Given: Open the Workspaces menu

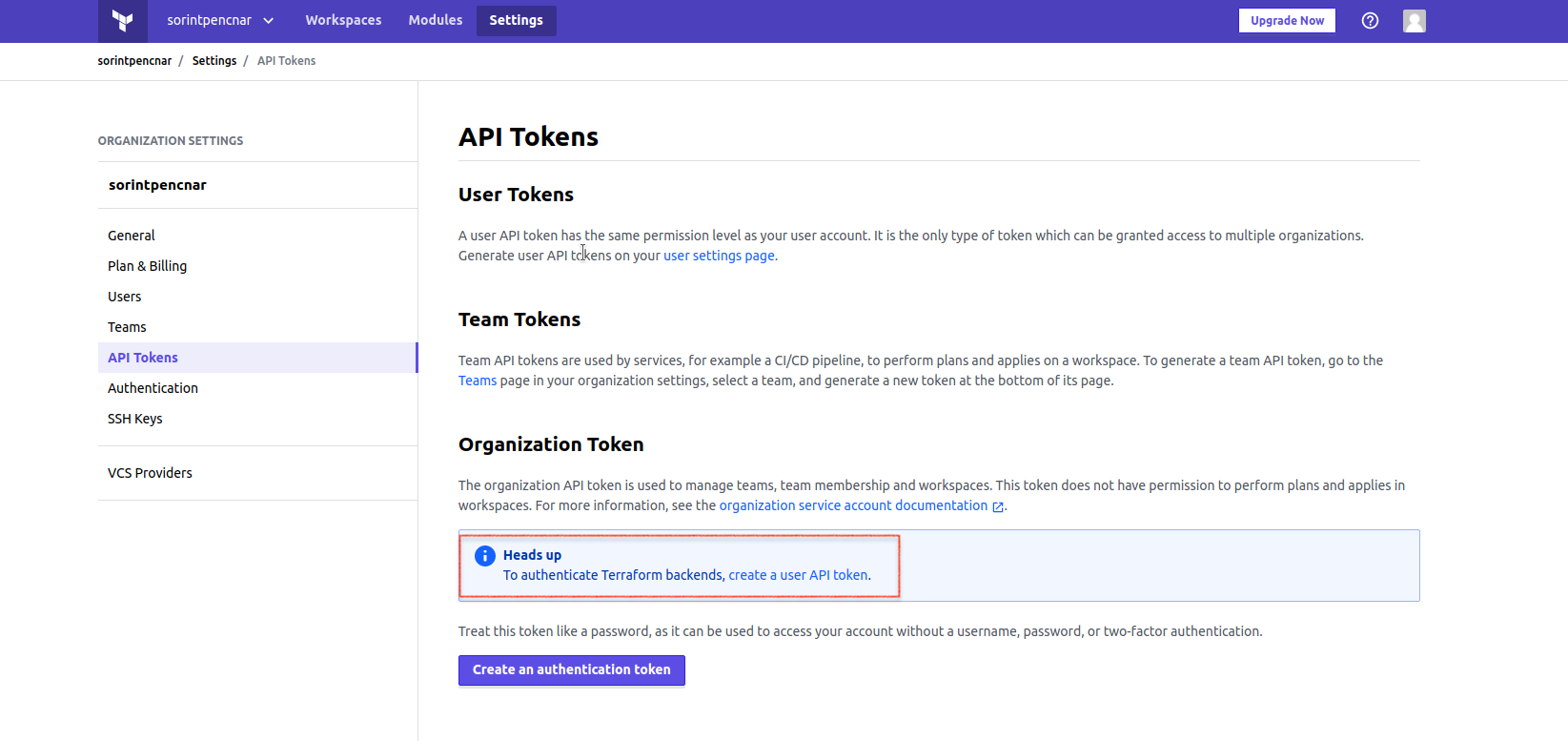Looking at the screenshot, I should point(343,20).
